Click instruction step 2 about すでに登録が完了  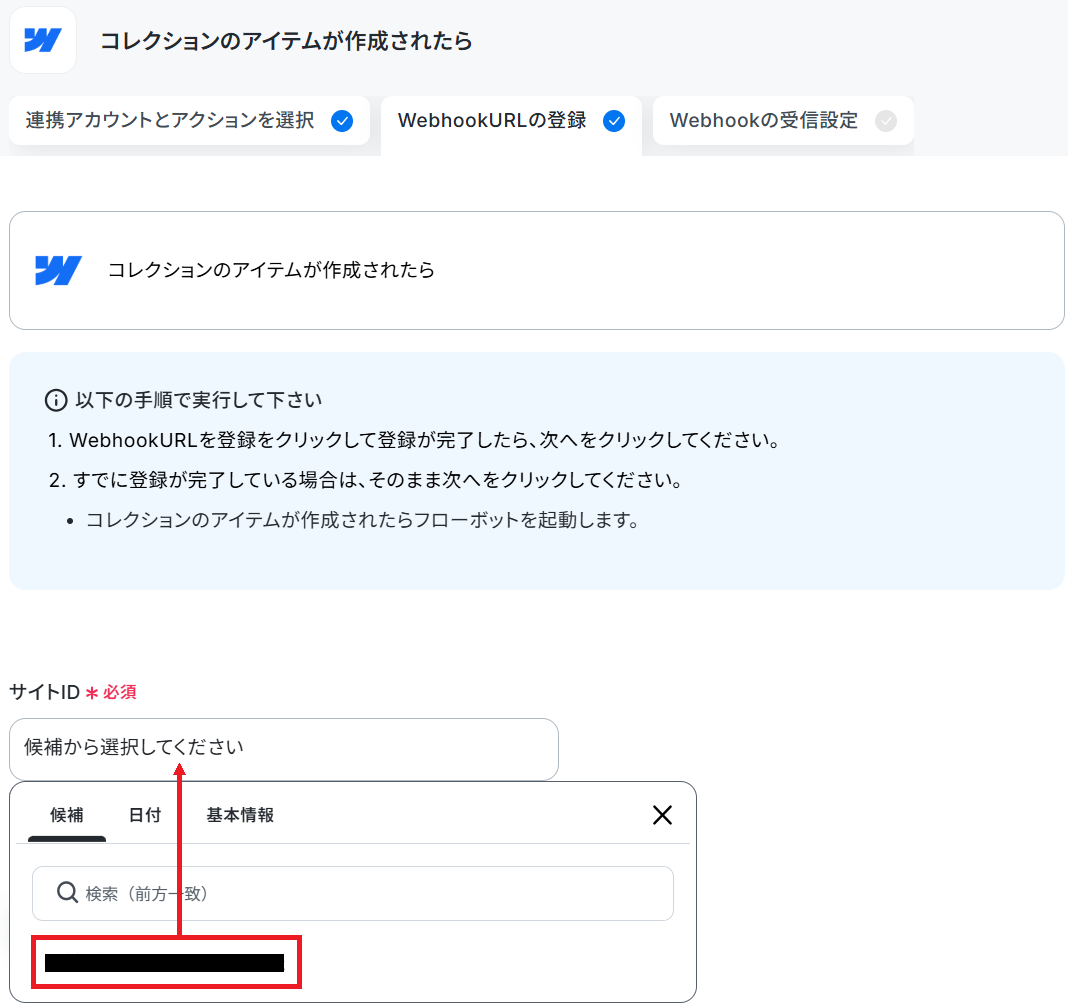(365, 480)
